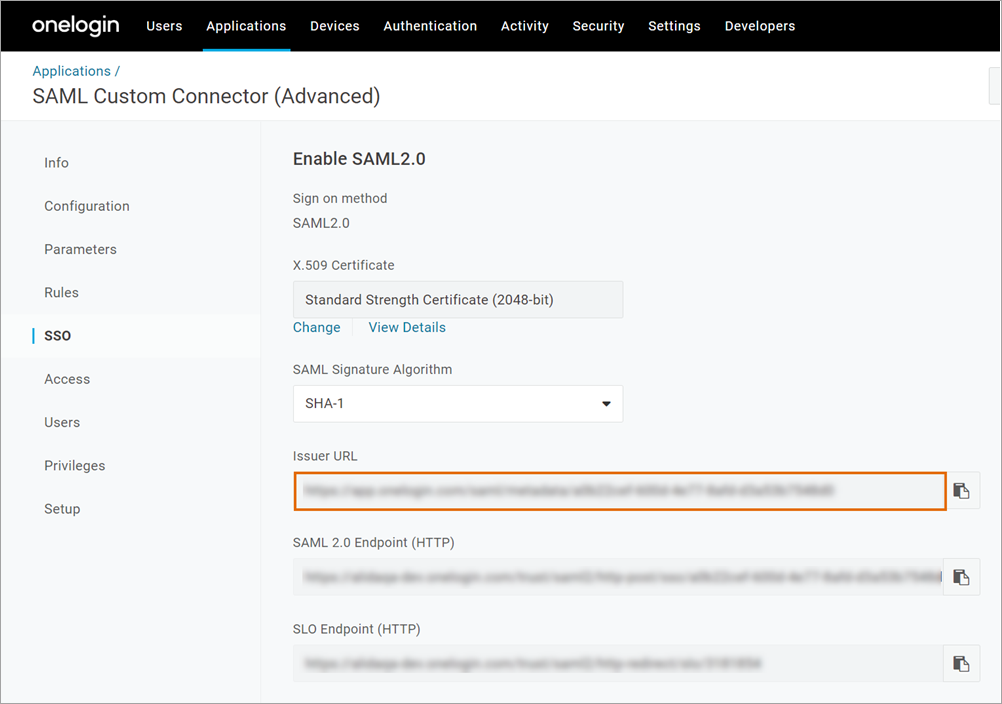Copy the SLO Endpoint using the copy icon

tap(961, 663)
